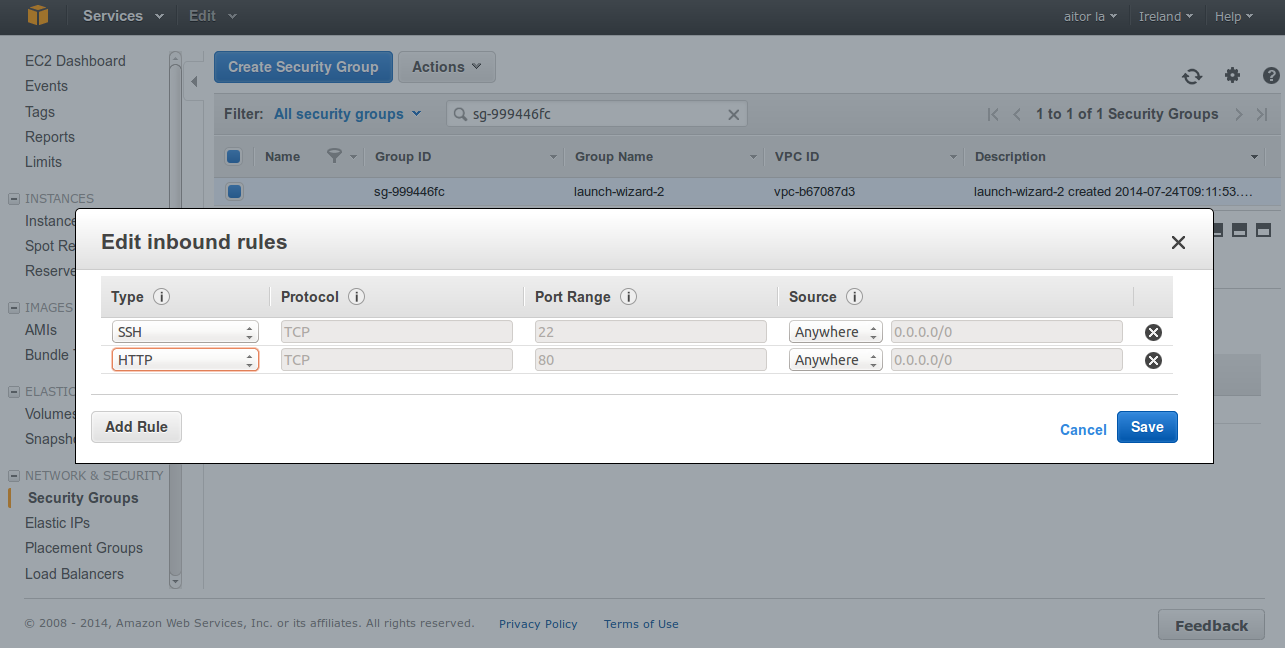This screenshot has width=1285, height=648.
Task: Collapse the Network & Security sidebar section
Action: click(x=14, y=476)
